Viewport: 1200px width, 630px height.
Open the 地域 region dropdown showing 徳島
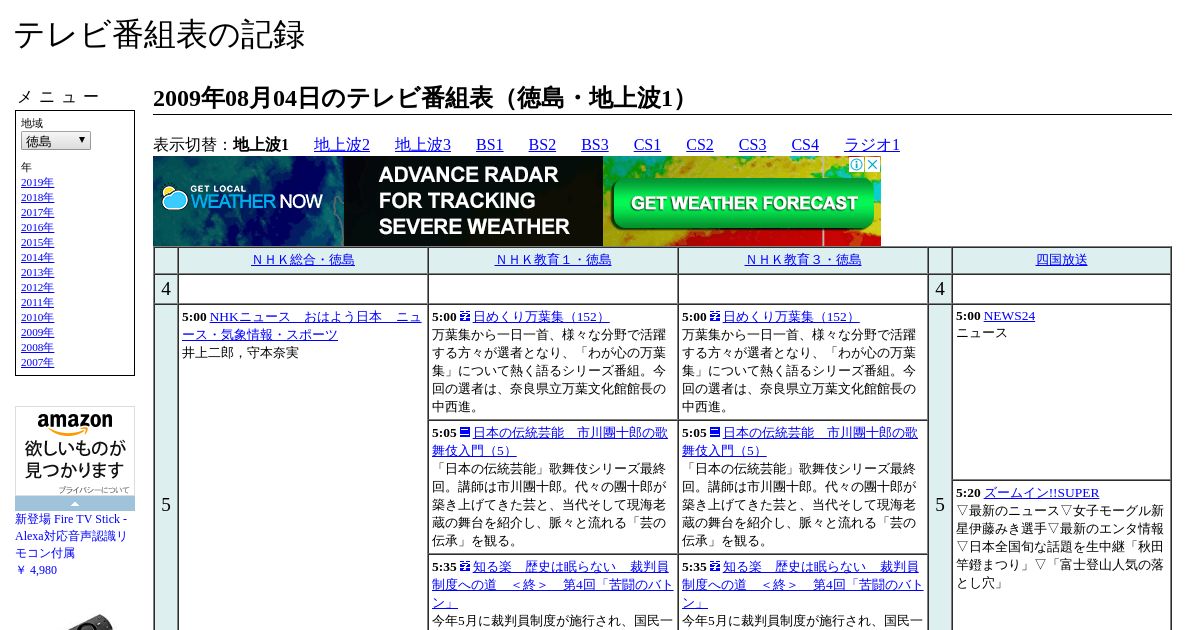pos(56,141)
